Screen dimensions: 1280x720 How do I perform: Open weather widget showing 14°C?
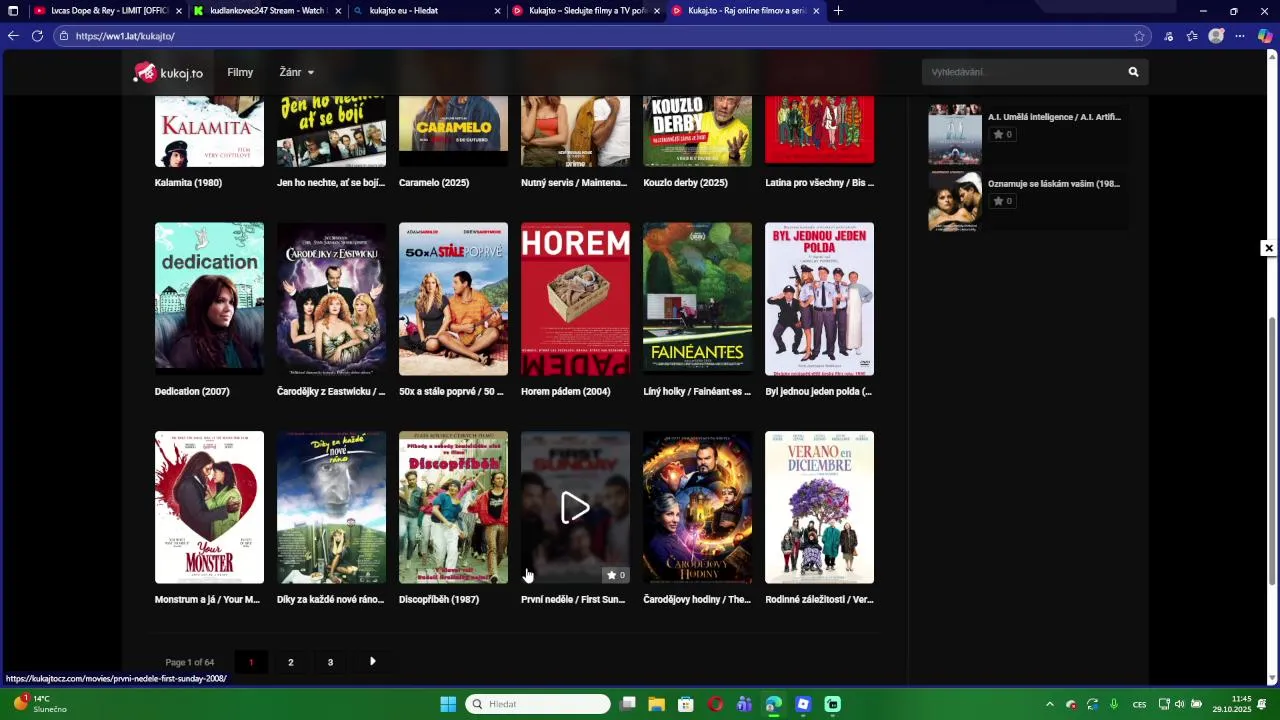tap(40, 704)
